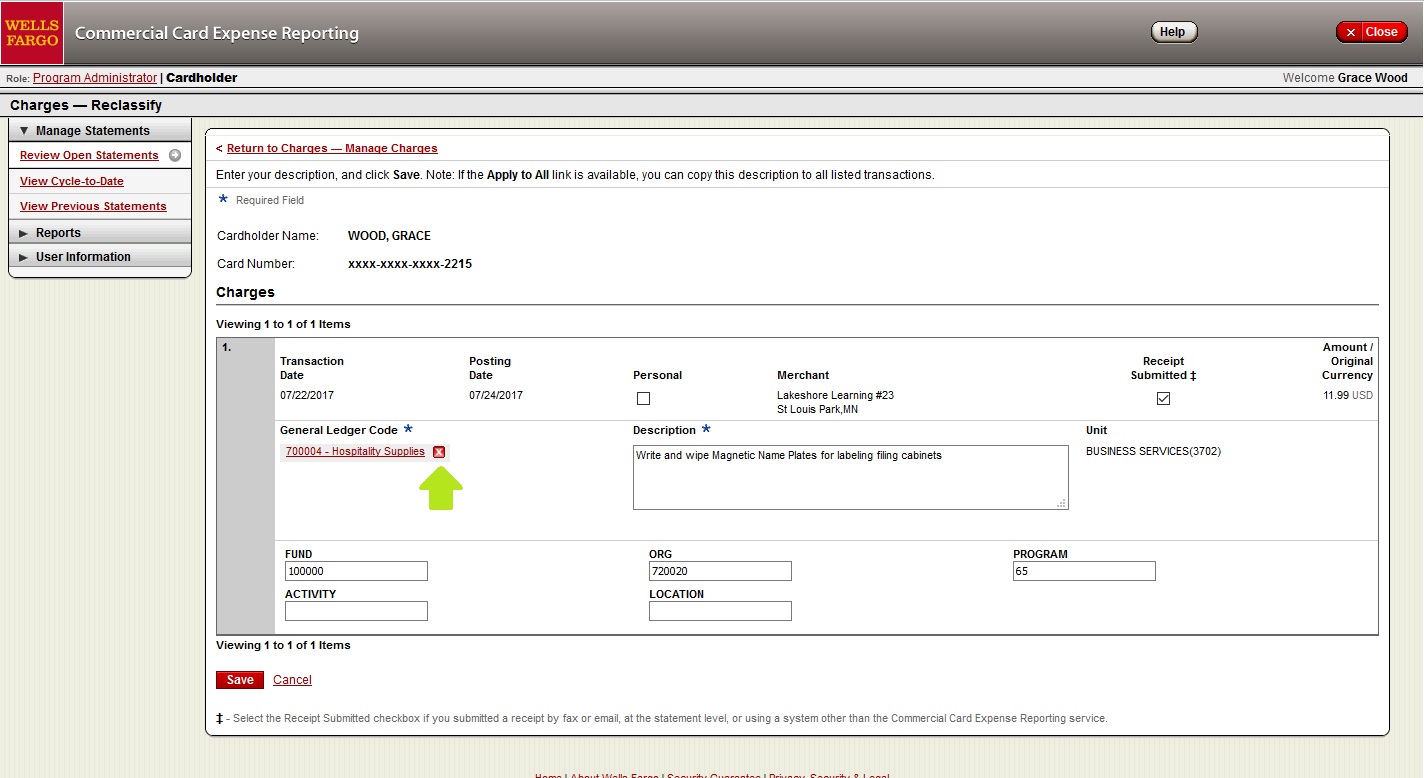Click the LOCATION input field
This screenshot has height=778, width=1424.
click(720, 611)
